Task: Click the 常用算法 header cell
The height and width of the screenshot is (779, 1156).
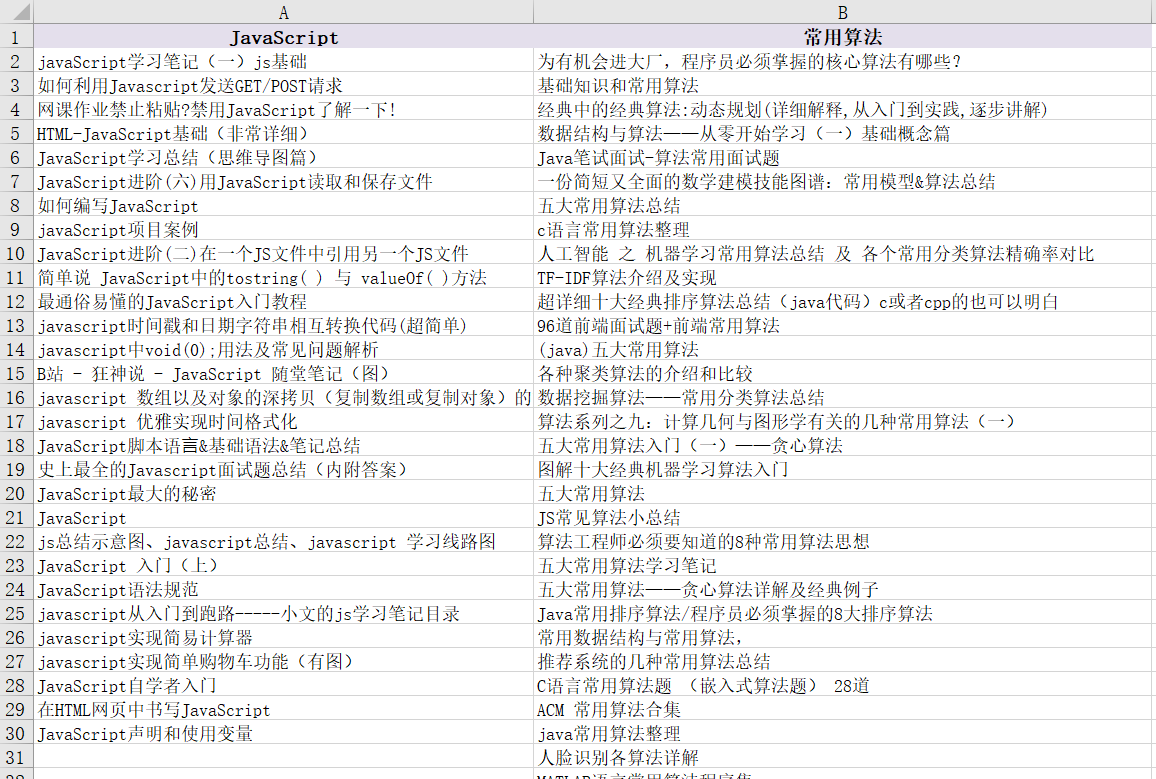Action: [x=843, y=37]
